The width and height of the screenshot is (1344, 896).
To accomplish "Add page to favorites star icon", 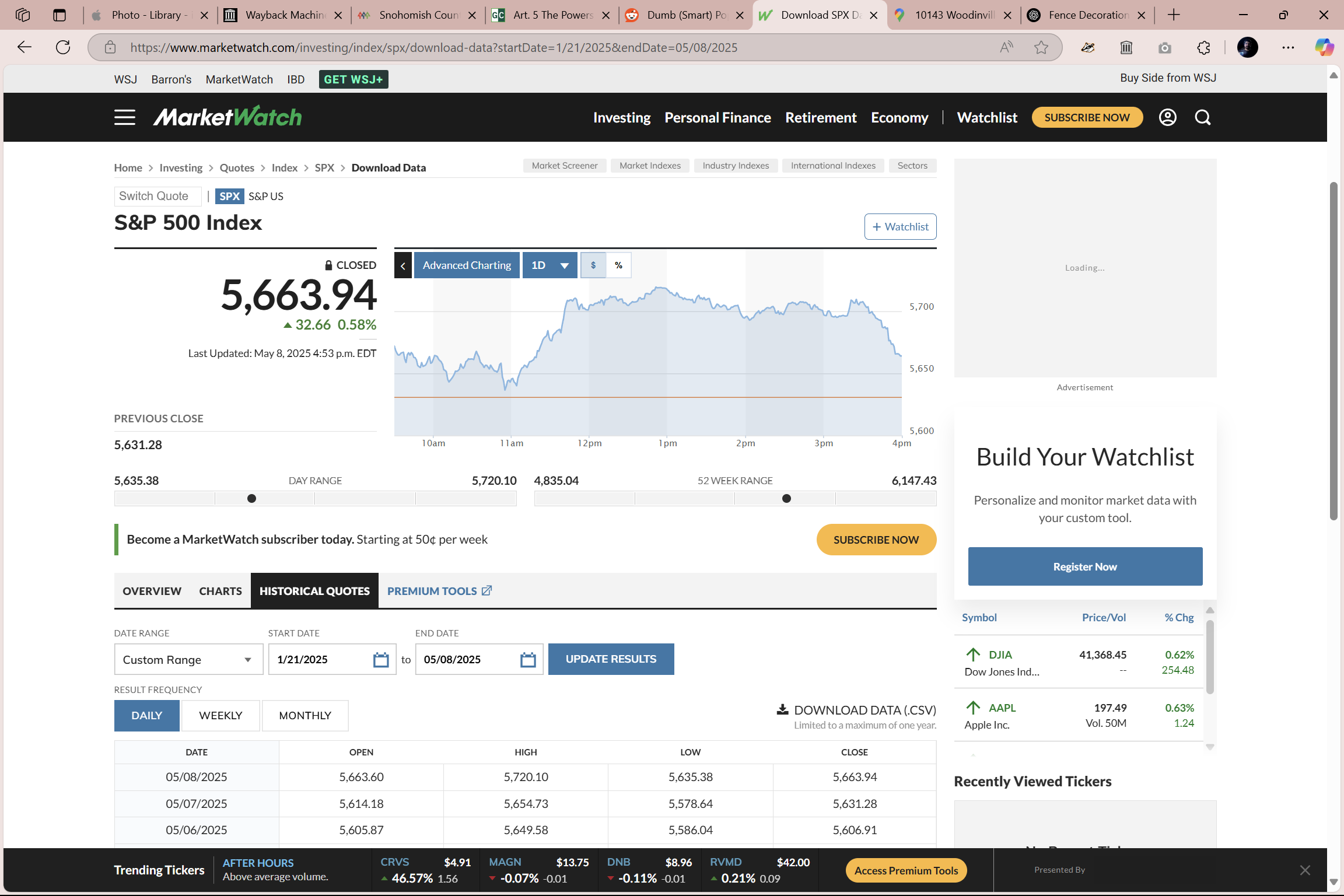I will [1041, 47].
